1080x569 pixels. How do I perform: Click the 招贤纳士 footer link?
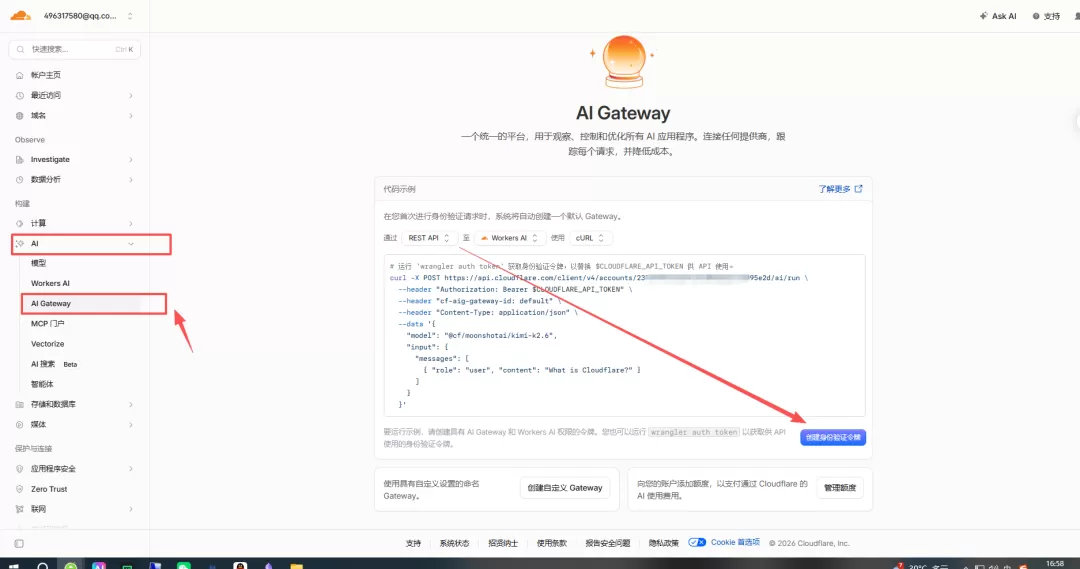pos(503,544)
